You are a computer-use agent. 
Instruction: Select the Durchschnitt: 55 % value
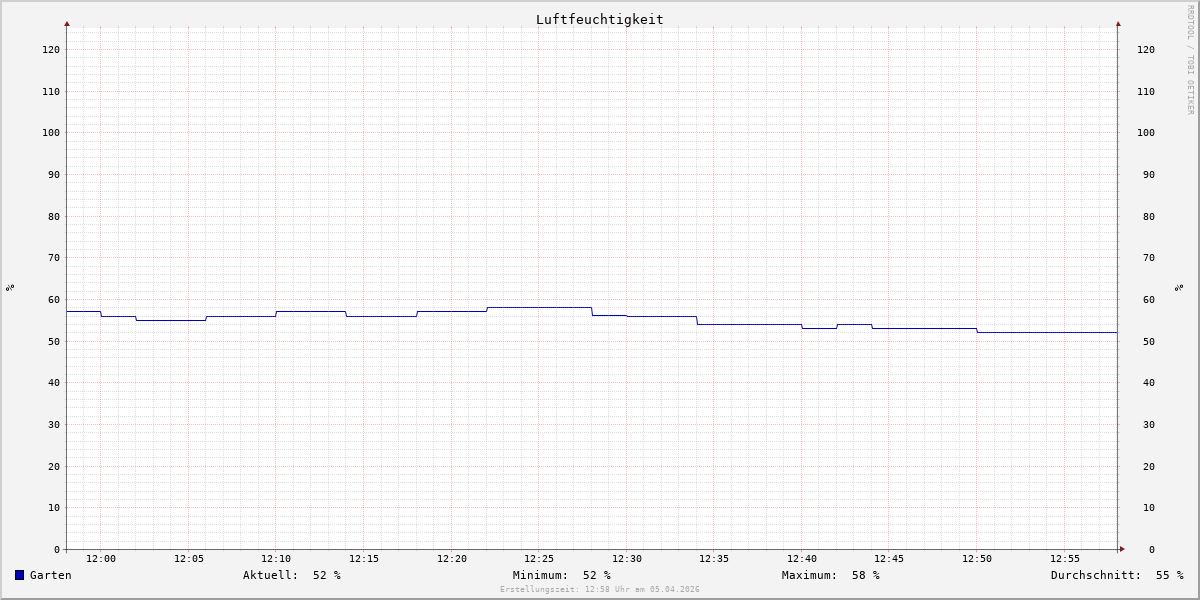tap(1117, 575)
